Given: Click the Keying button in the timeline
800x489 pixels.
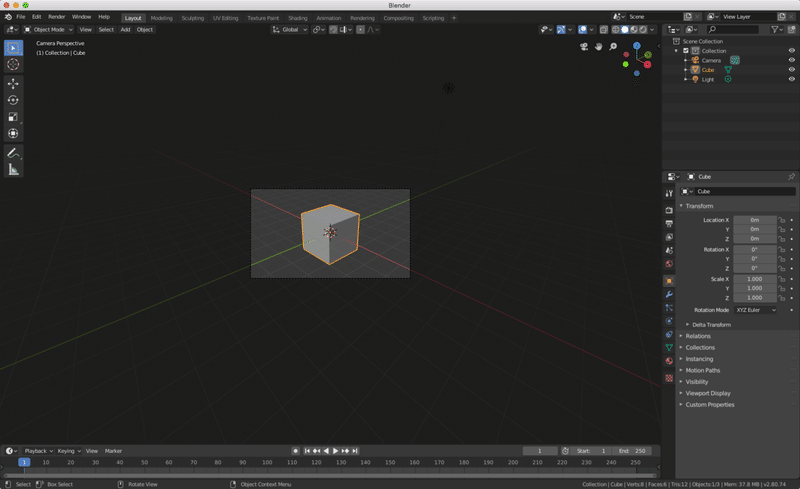Looking at the screenshot, I should pos(67,451).
